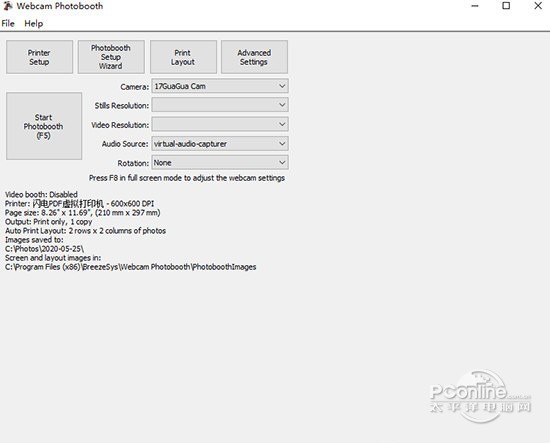Screen dimensions: 550x443
Task: Click the Printer Setup button
Action: (x=39, y=57)
